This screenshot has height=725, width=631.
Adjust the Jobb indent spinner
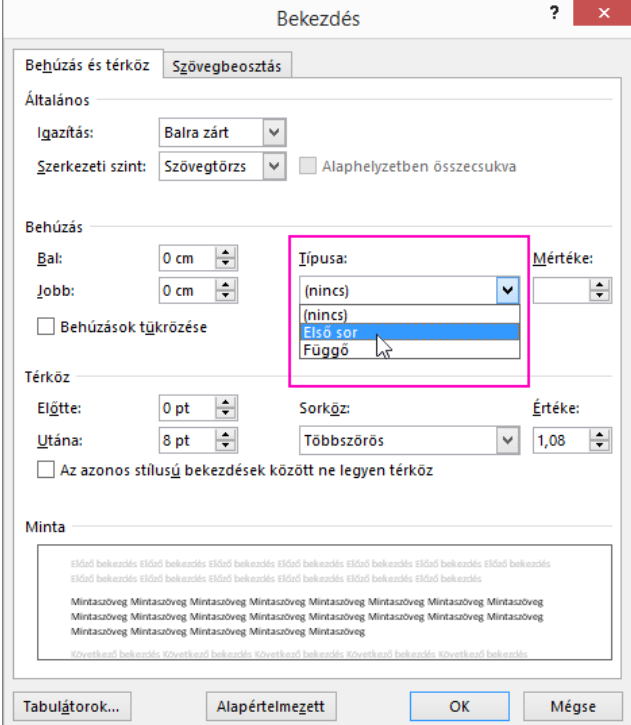click(227, 291)
